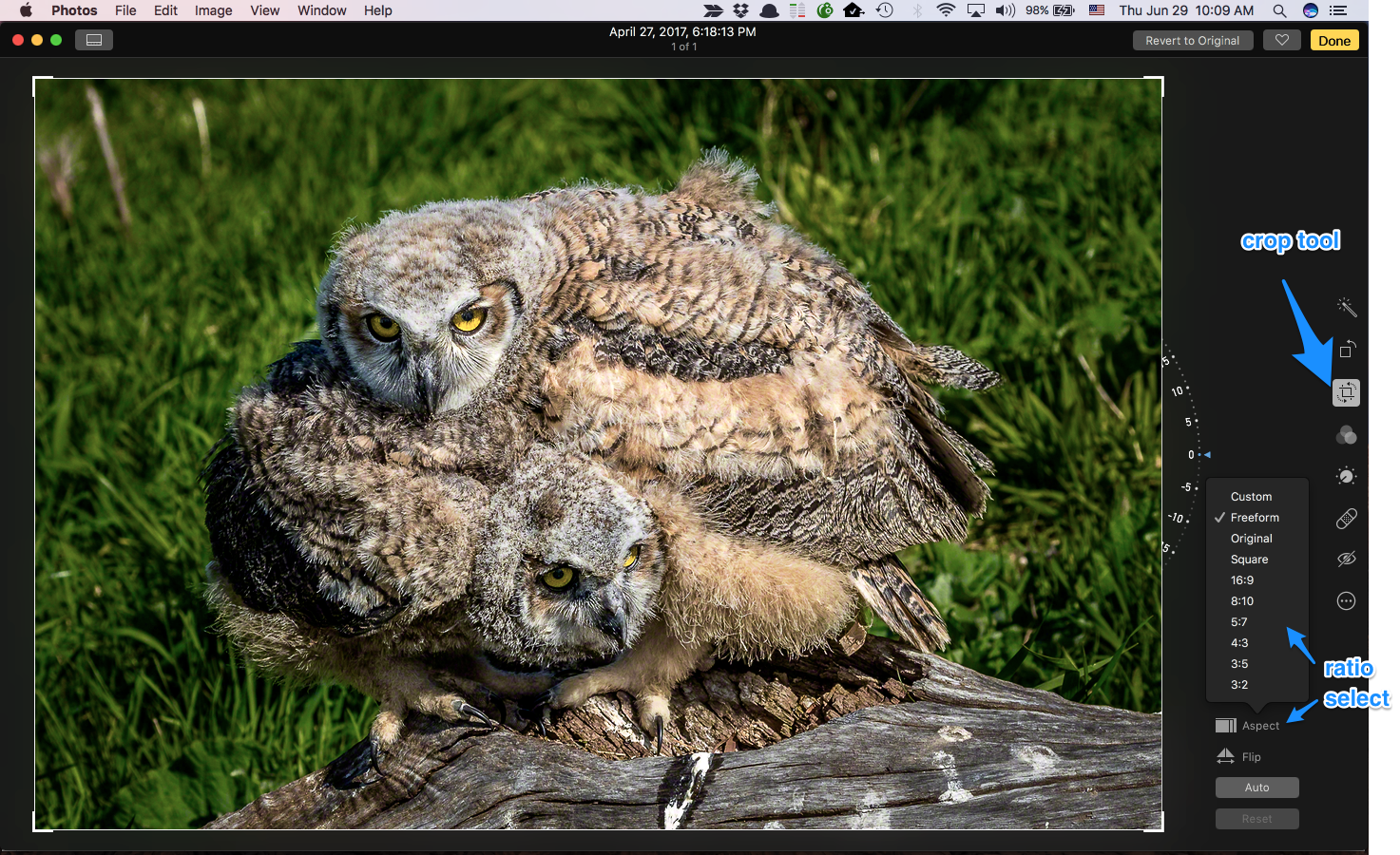
Task: Open the Aspect dropdown
Action: coord(1248,725)
